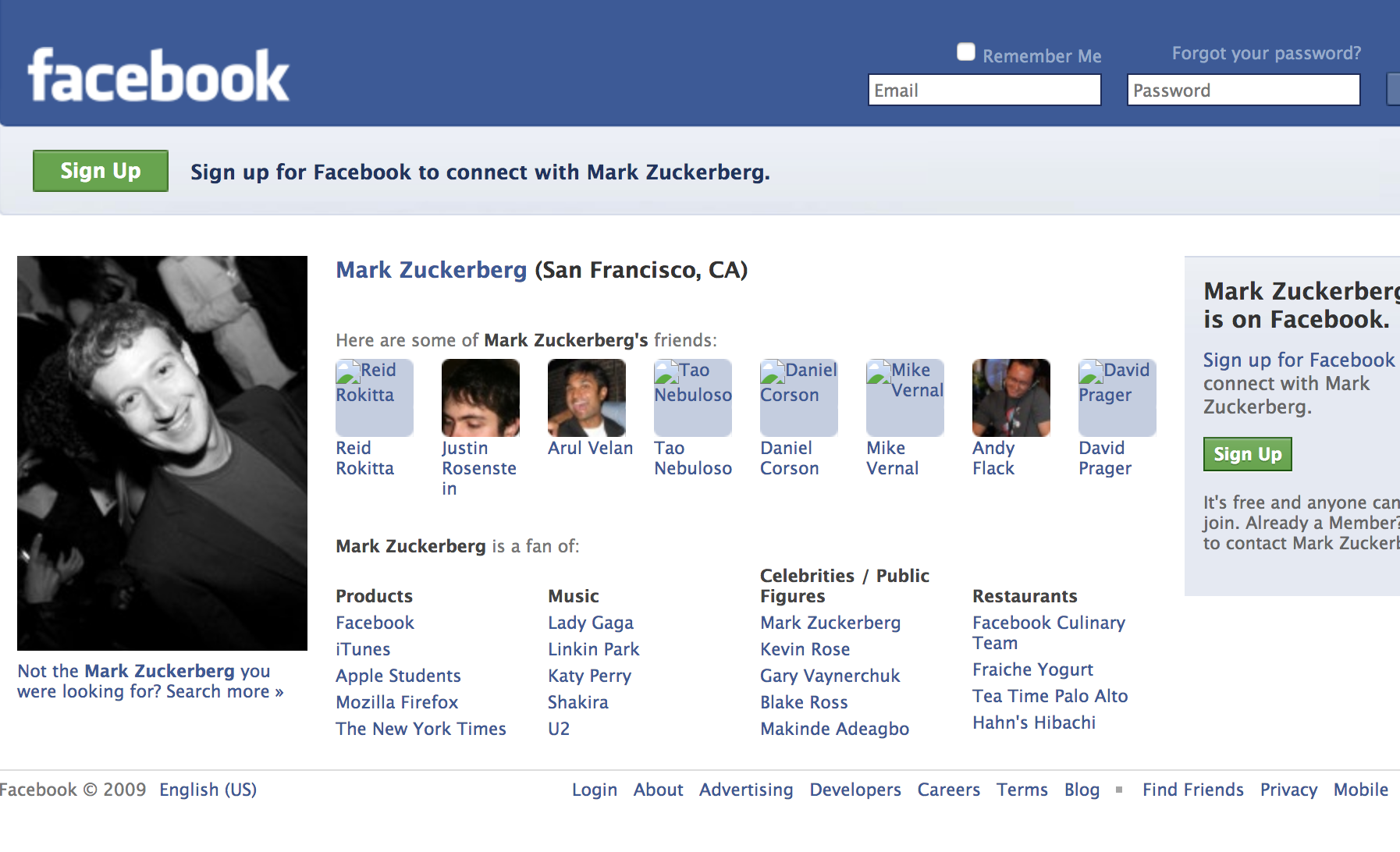Open Justin Rosenstein's friend photo thumbnail

point(480,397)
